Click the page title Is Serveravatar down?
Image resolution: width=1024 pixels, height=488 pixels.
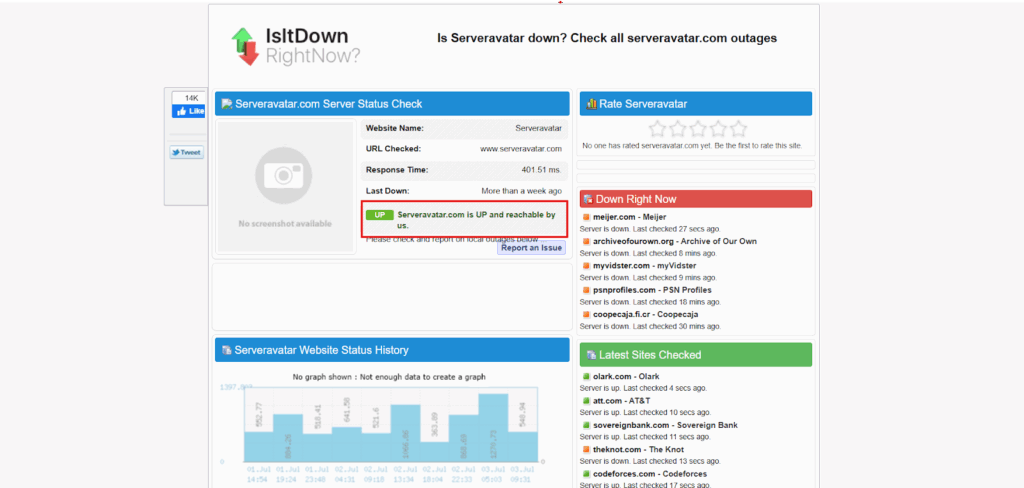pyautogui.click(x=607, y=38)
